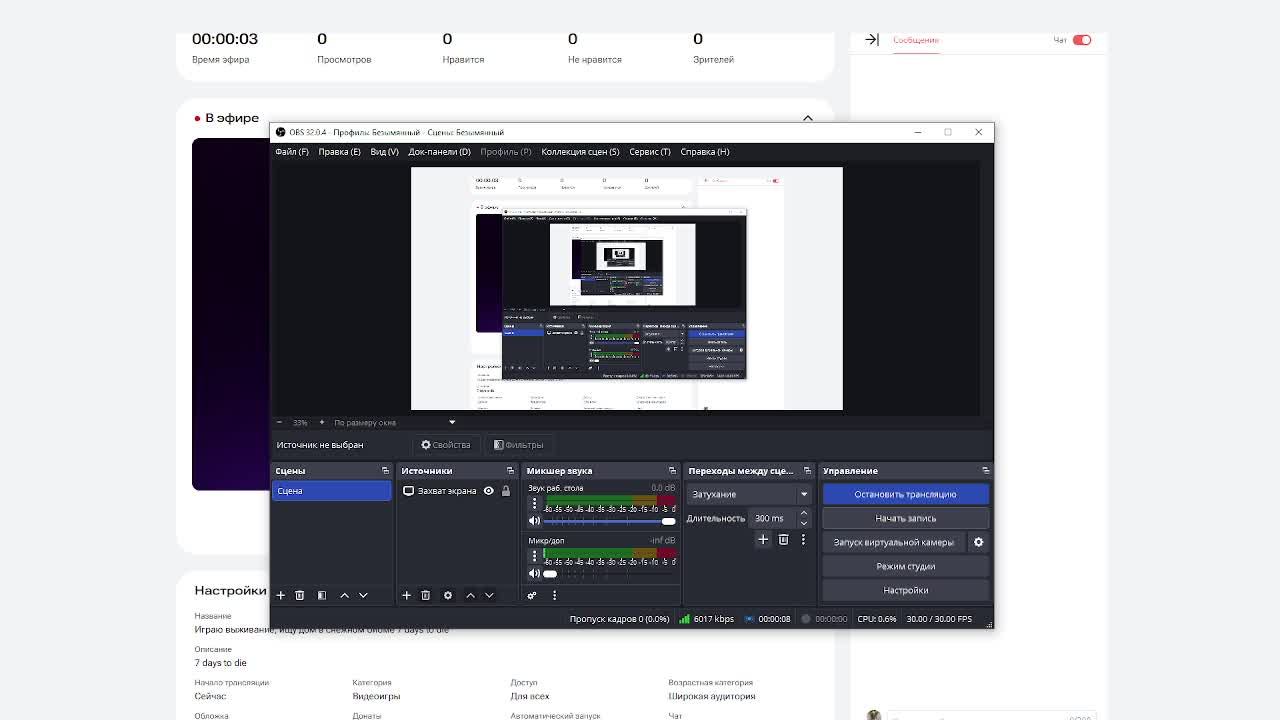1280x720 pixels.
Task: Click Начать запись button
Action: [905, 518]
